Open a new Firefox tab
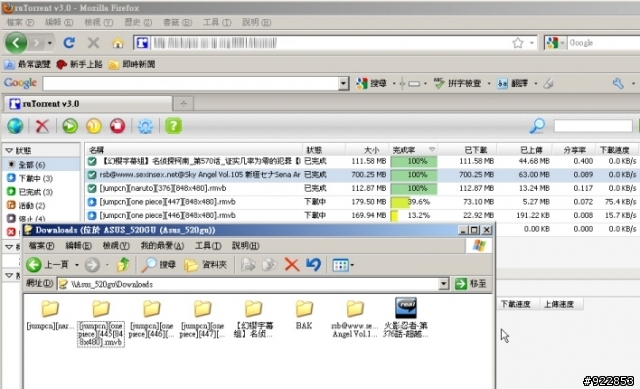 tap(183, 104)
